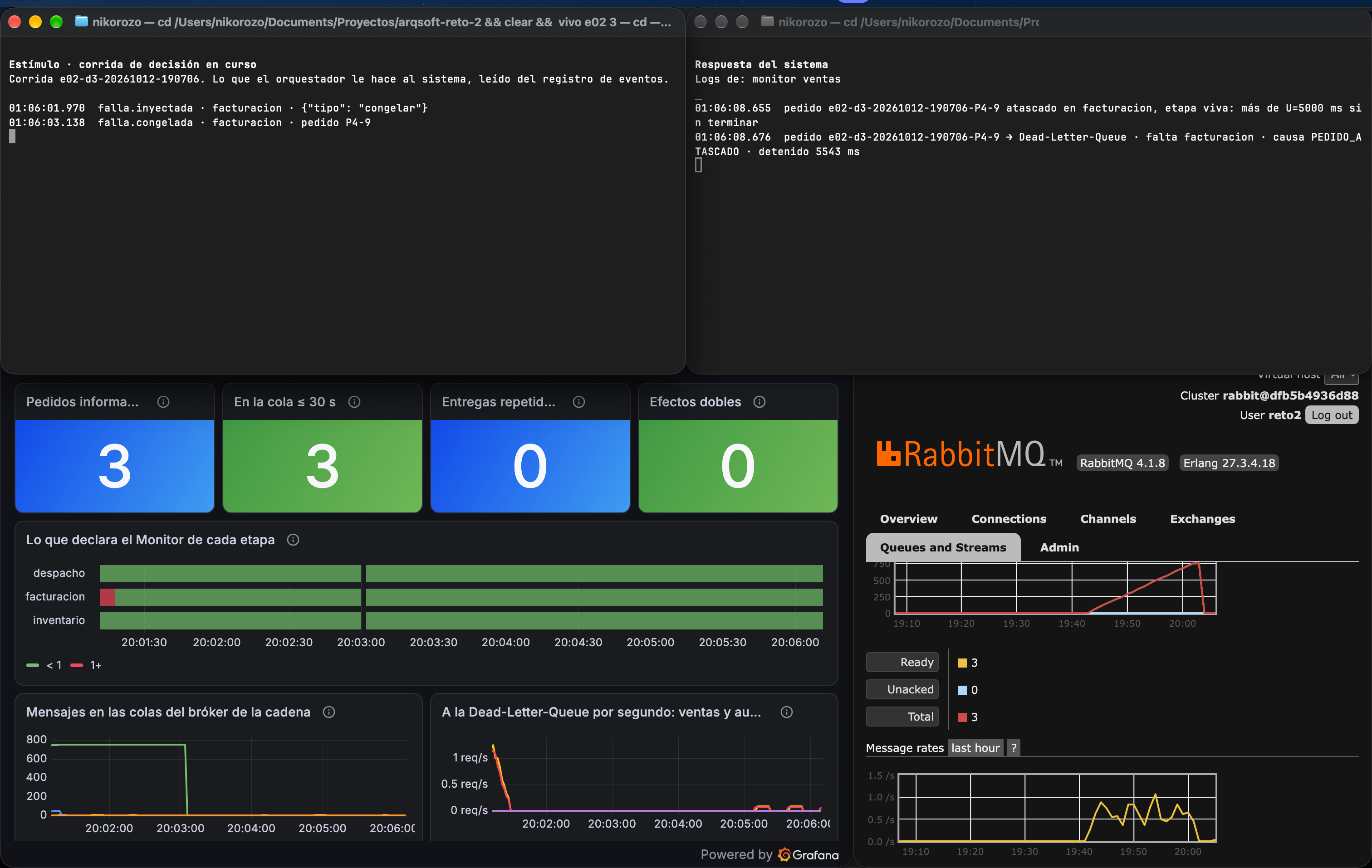Open info icon on Dead-Letter-Queue por segundo panel
The height and width of the screenshot is (868, 1372).
[786, 712]
